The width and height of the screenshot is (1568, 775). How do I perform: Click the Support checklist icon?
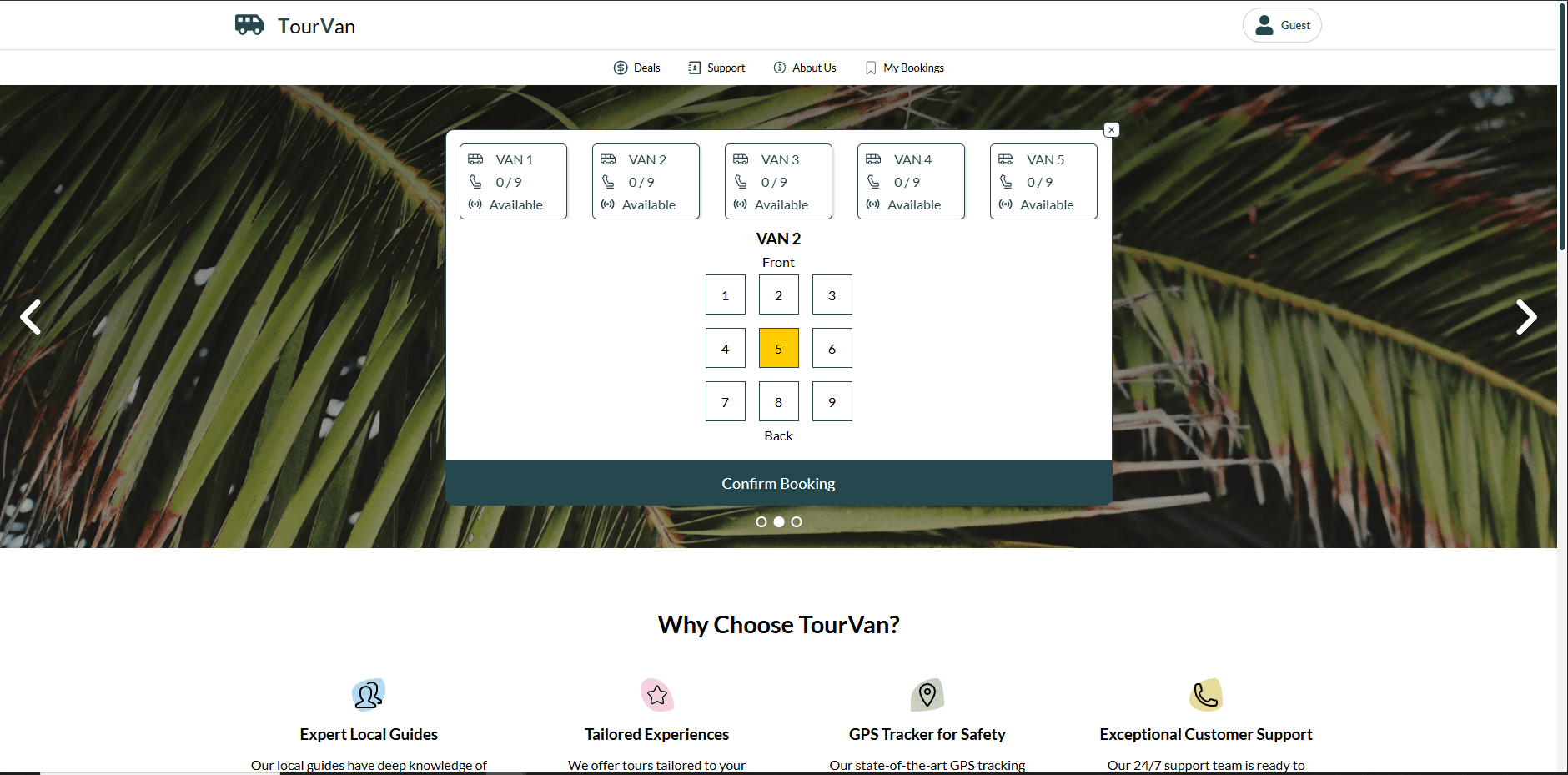click(694, 68)
